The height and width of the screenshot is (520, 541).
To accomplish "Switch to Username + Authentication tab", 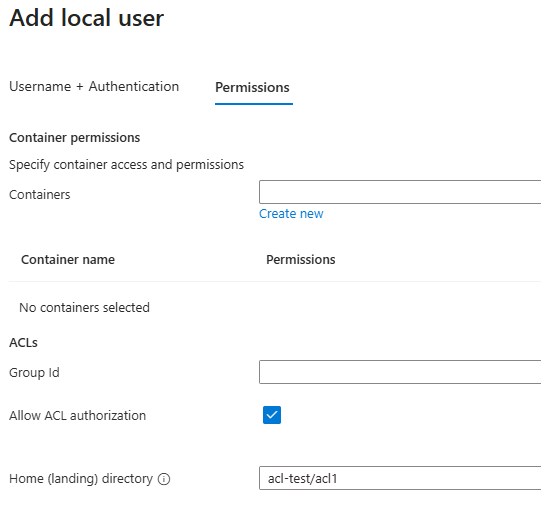I will click(x=94, y=87).
